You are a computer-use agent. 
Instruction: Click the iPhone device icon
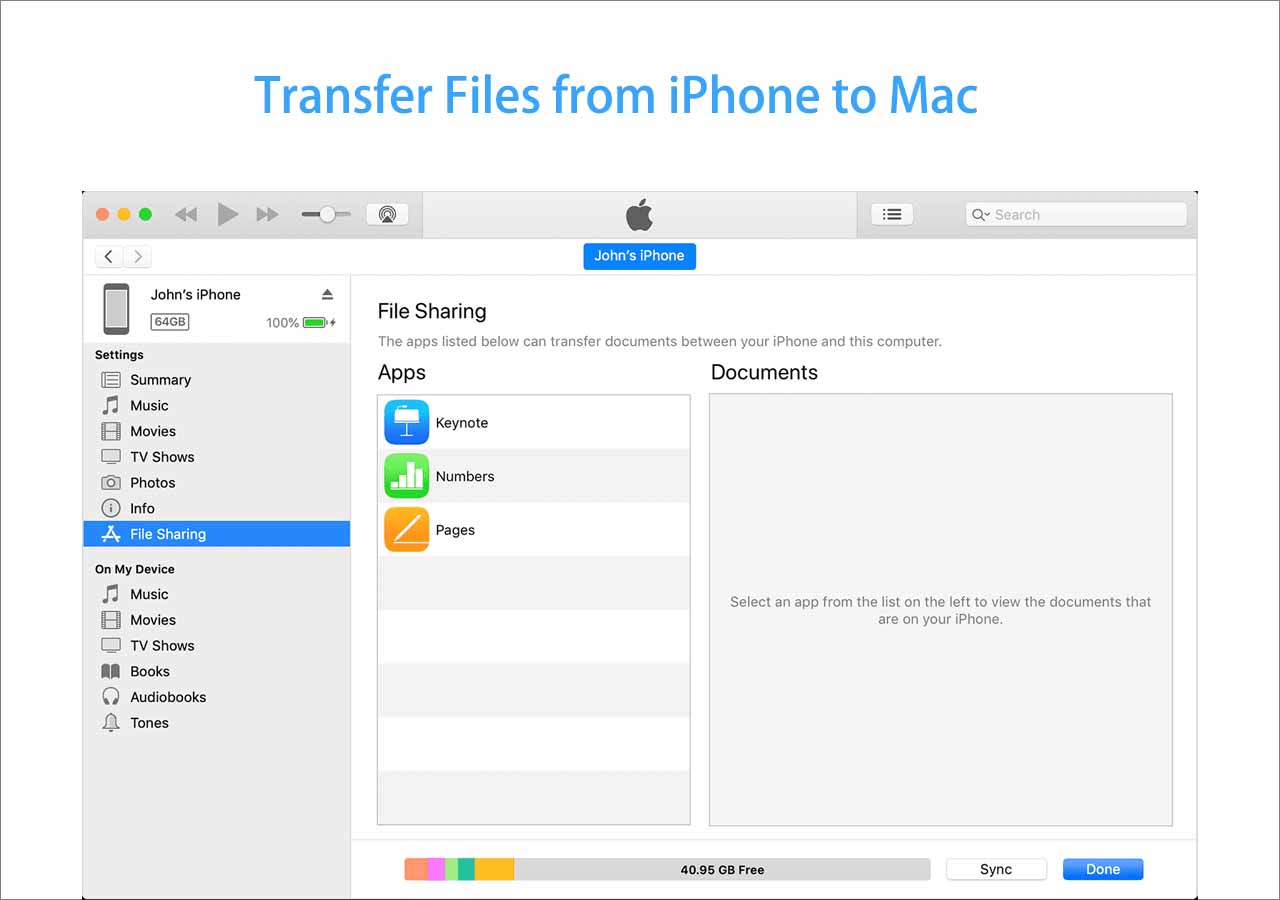click(x=116, y=308)
